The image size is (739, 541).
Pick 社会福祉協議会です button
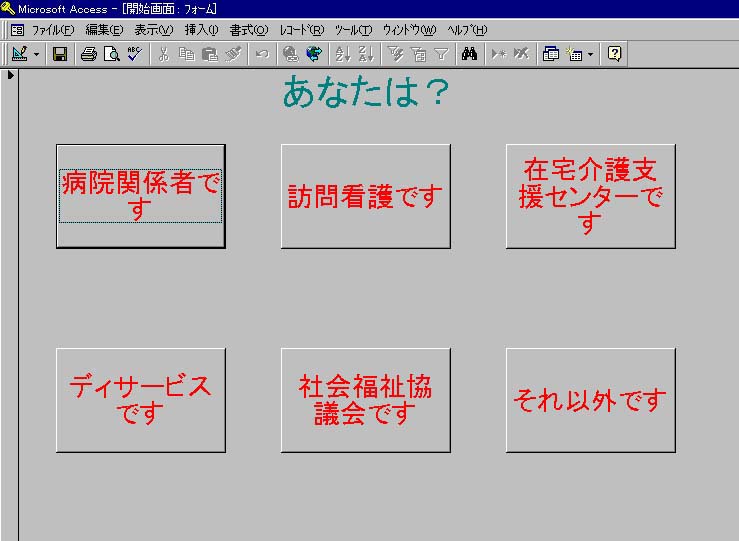366,400
